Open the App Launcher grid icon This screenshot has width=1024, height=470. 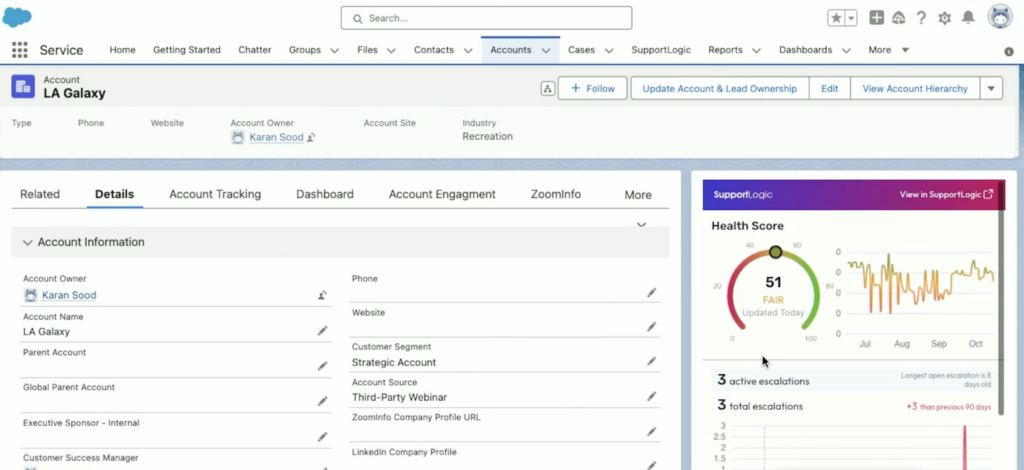click(x=20, y=50)
